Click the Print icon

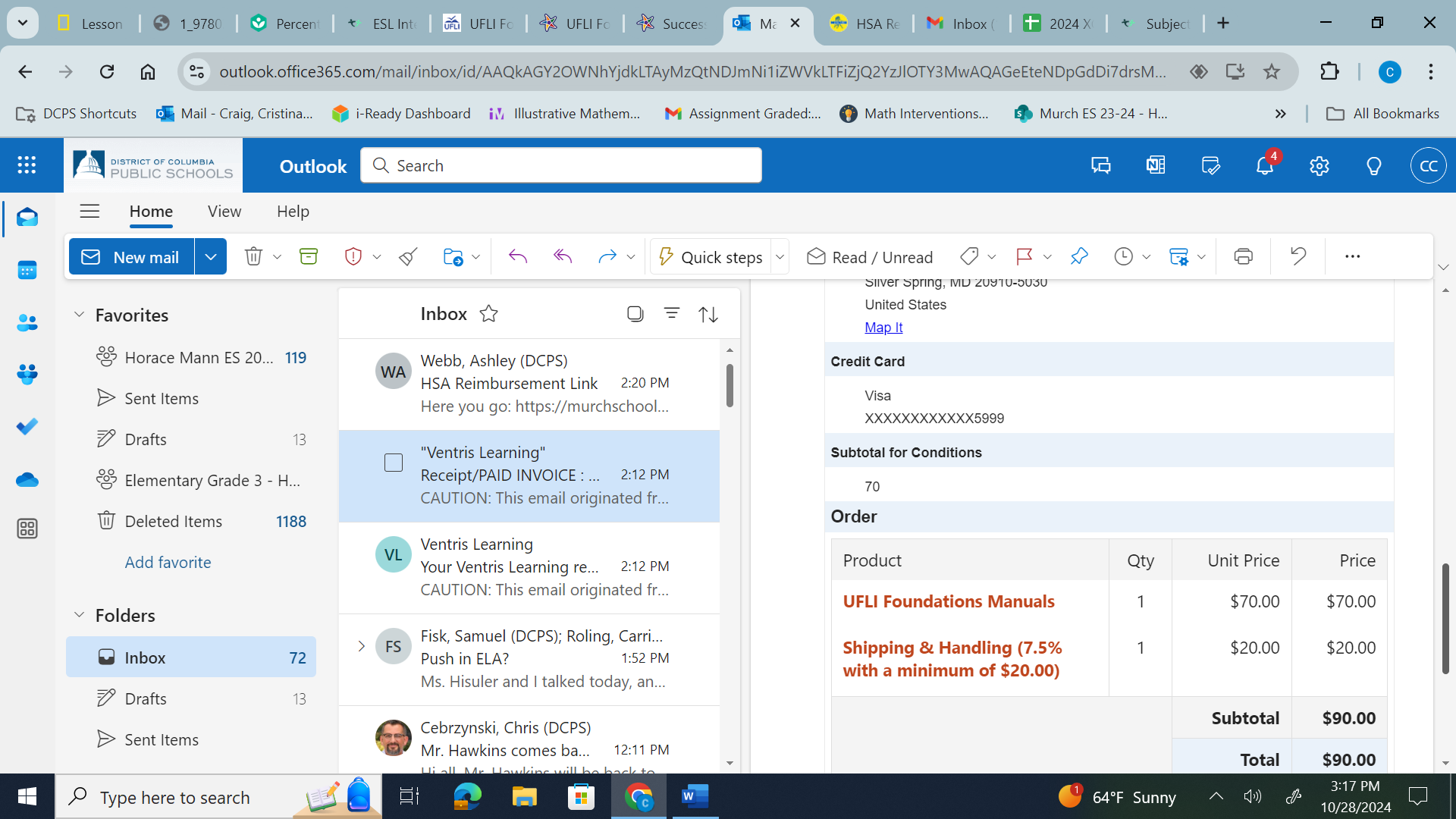pyautogui.click(x=1243, y=256)
